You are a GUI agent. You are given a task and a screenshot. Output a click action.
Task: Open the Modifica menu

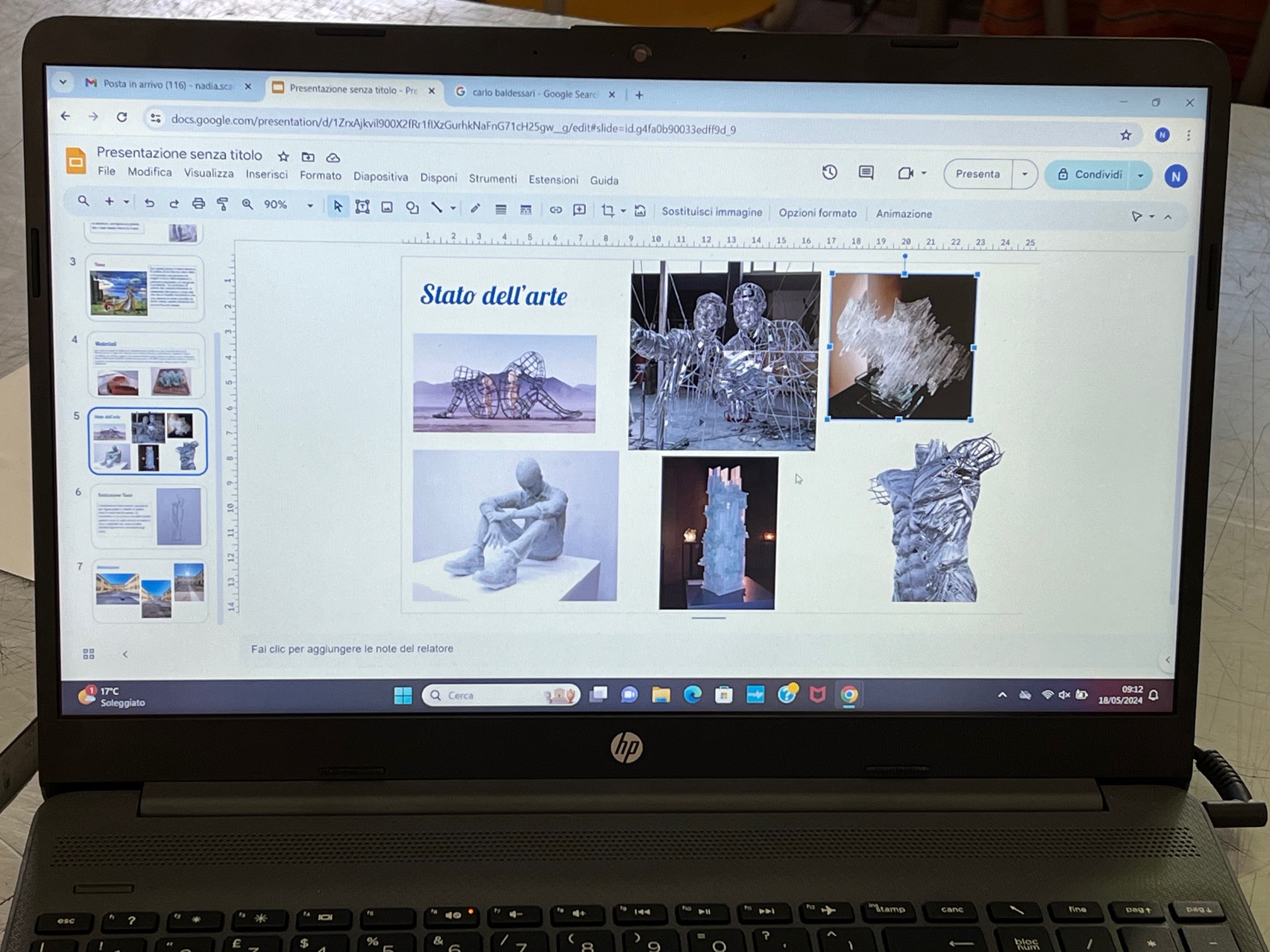150,172
